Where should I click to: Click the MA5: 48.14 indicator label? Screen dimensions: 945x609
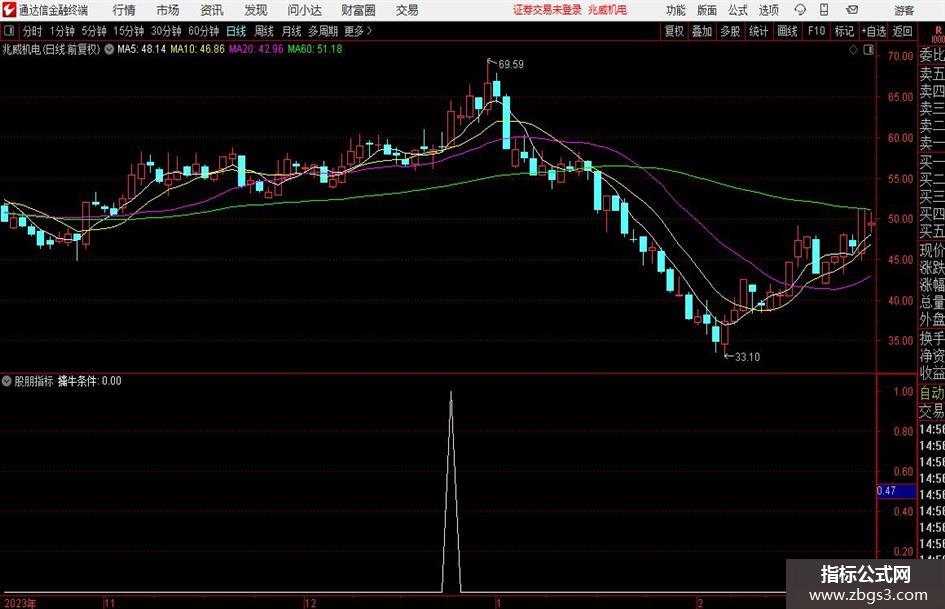point(141,49)
